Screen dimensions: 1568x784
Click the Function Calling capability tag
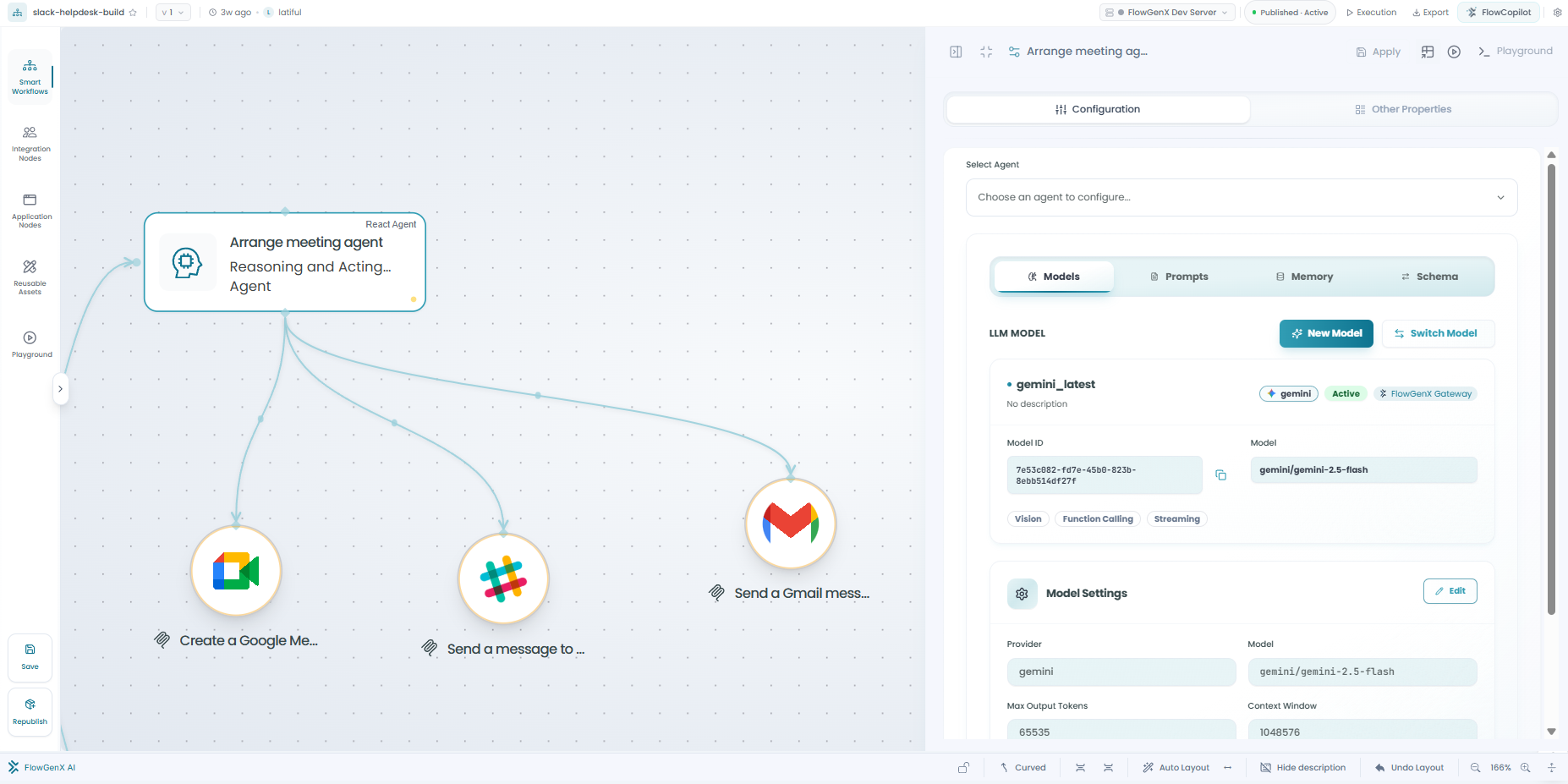(x=1098, y=519)
